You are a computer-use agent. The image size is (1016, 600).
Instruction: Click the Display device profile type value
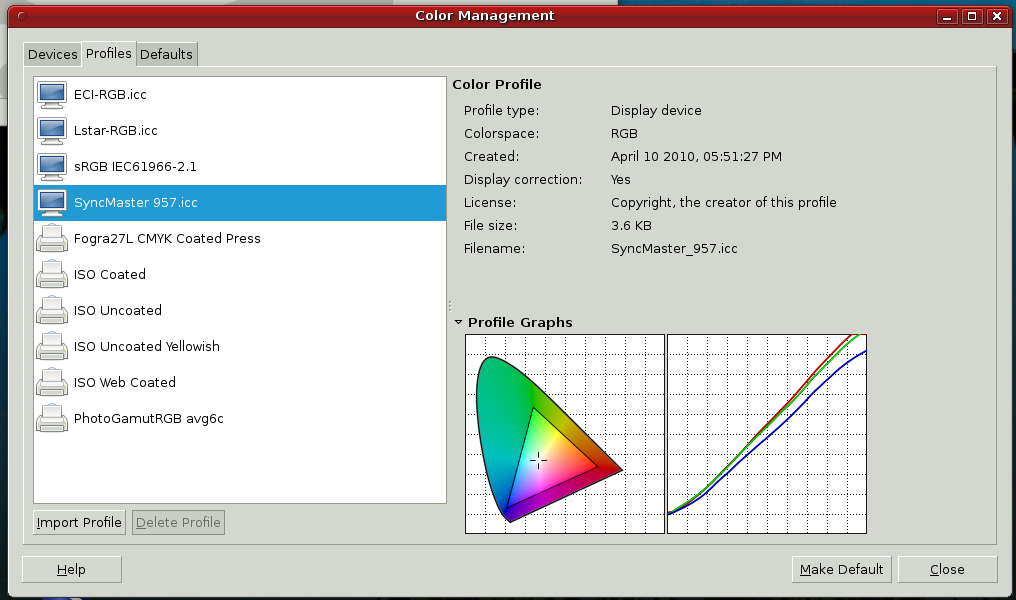click(656, 111)
